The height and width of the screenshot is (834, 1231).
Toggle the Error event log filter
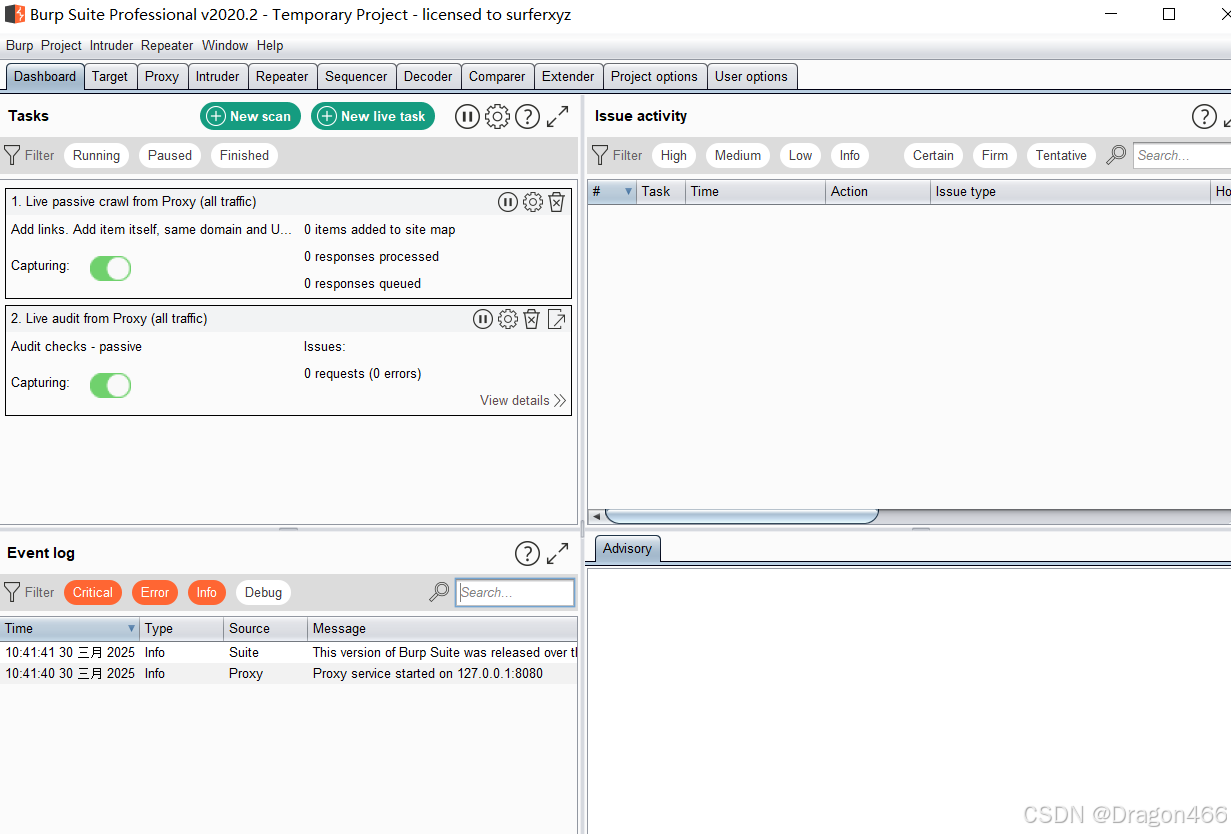(x=155, y=592)
